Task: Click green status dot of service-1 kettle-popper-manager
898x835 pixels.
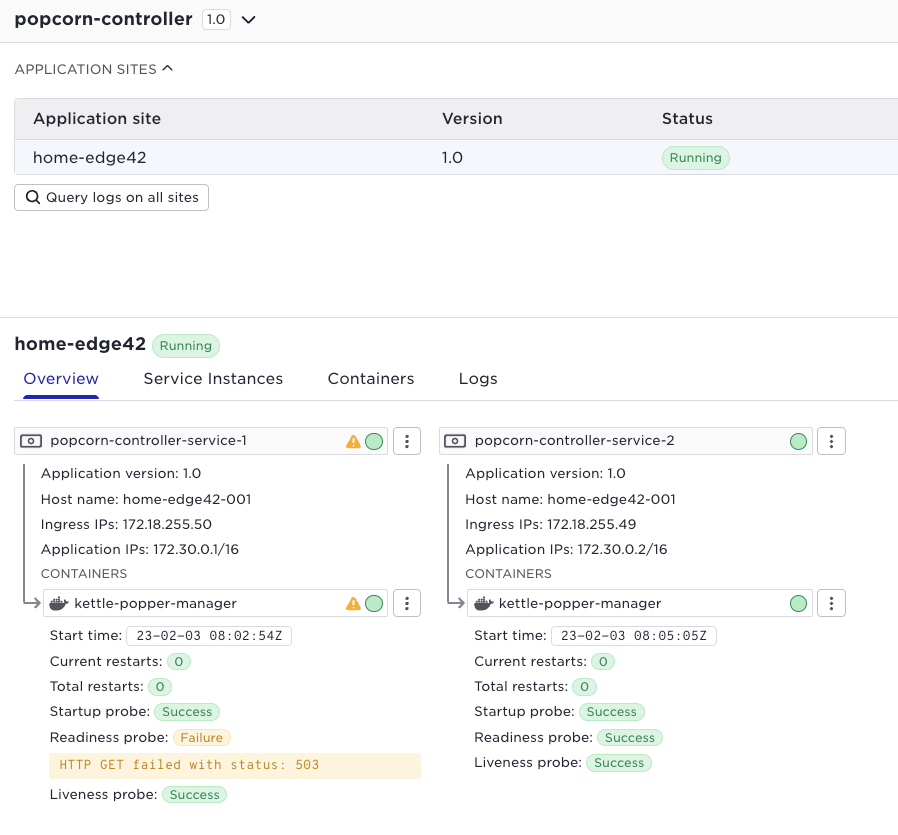Action: [x=374, y=604]
